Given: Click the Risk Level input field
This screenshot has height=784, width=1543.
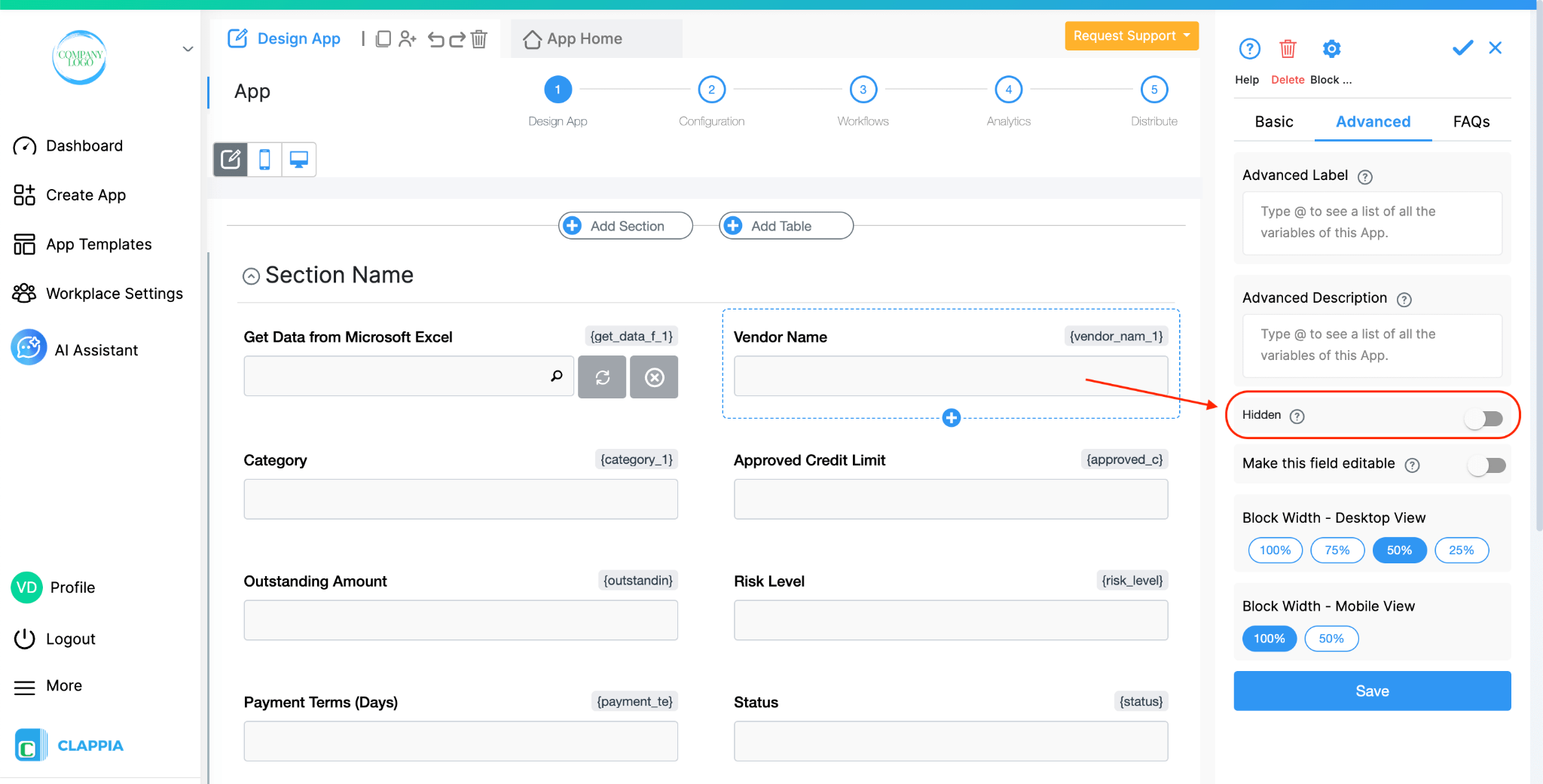Looking at the screenshot, I should pos(951,620).
